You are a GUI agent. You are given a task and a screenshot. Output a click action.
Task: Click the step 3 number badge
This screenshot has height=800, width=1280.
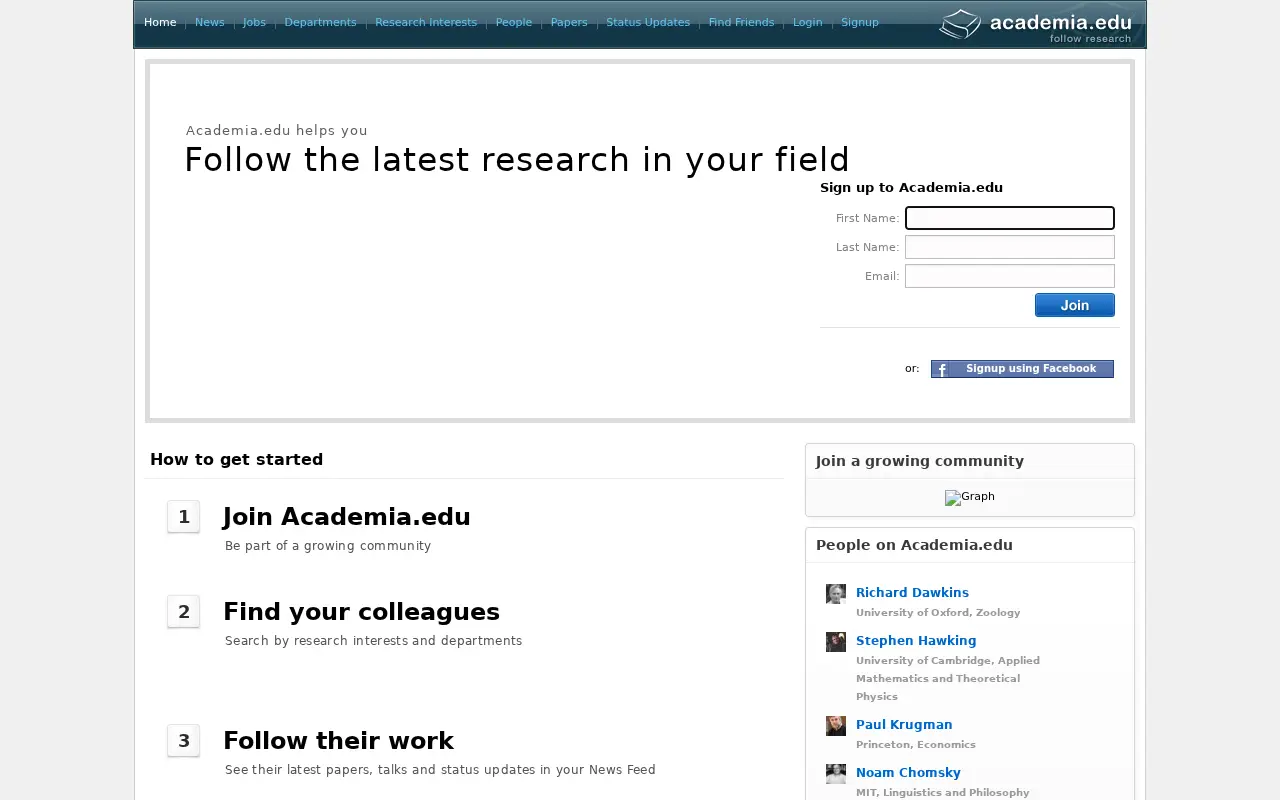pyautogui.click(x=184, y=741)
